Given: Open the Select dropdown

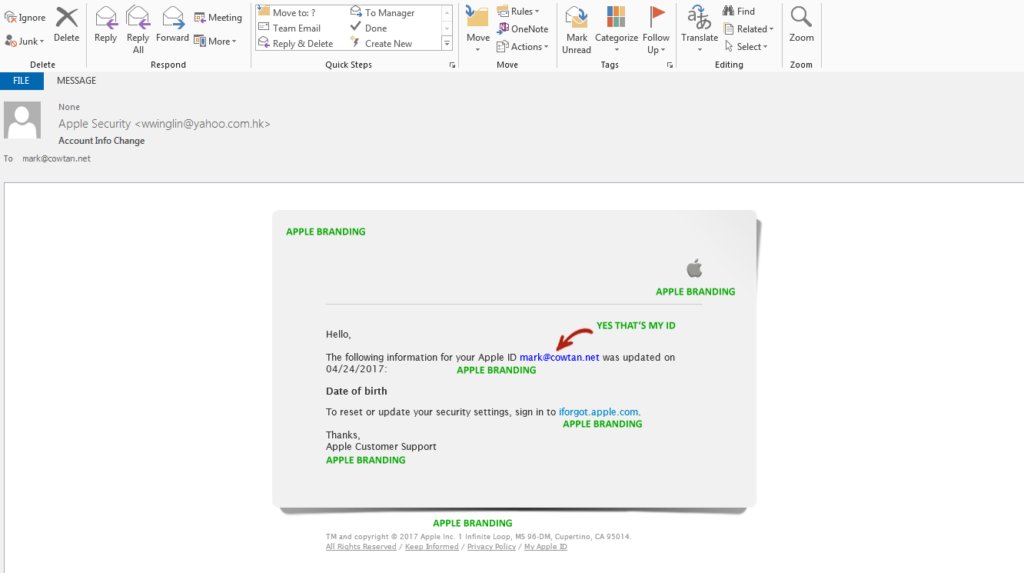Looking at the screenshot, I should coord(746,46).
